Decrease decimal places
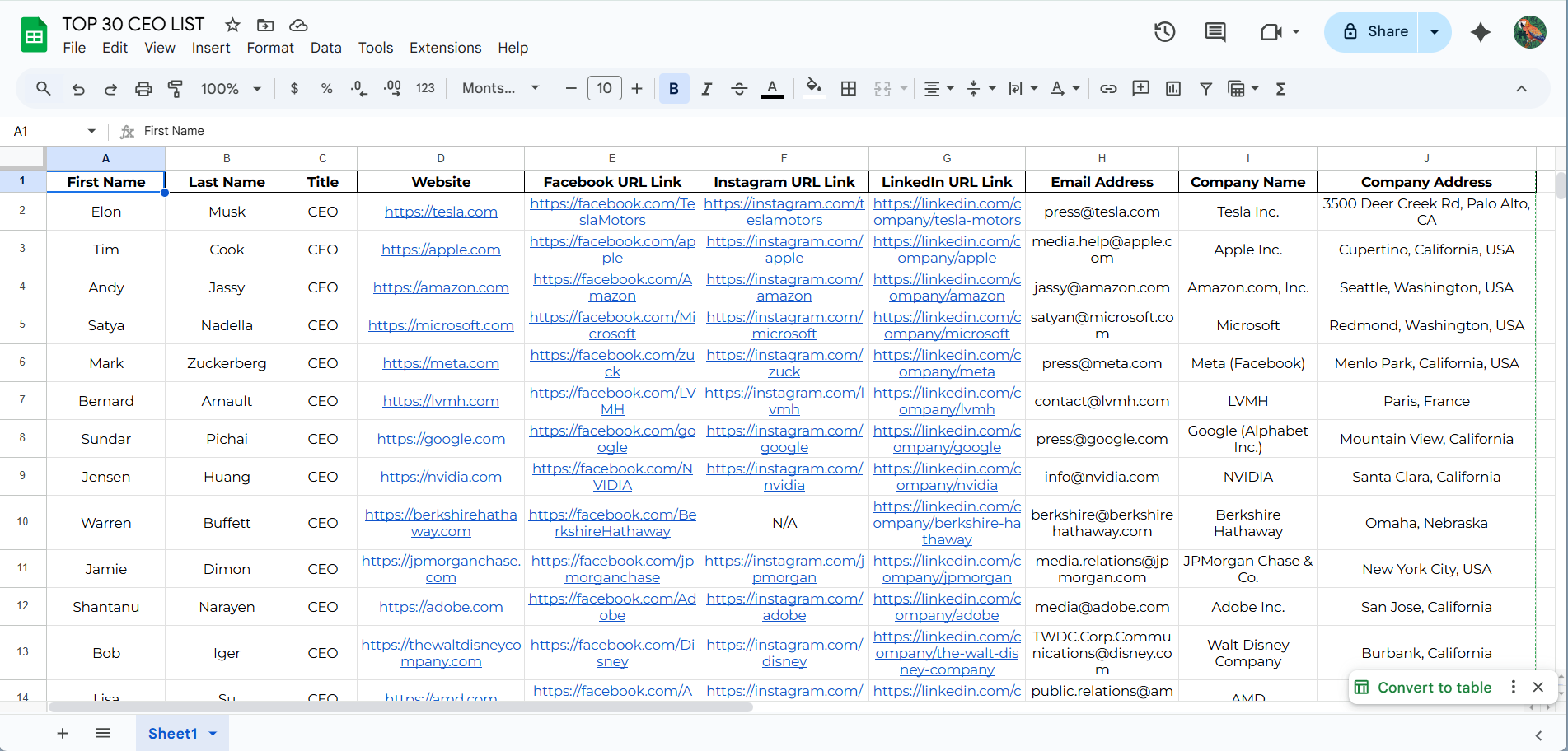This screenshot has height=751, width=1568. (359, 89)
